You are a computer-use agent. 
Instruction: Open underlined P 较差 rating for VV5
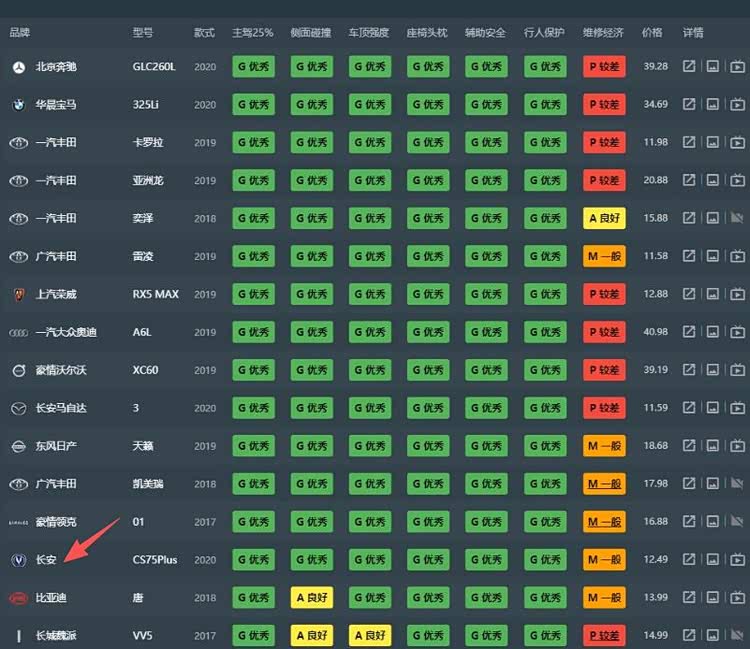(604, 635)
